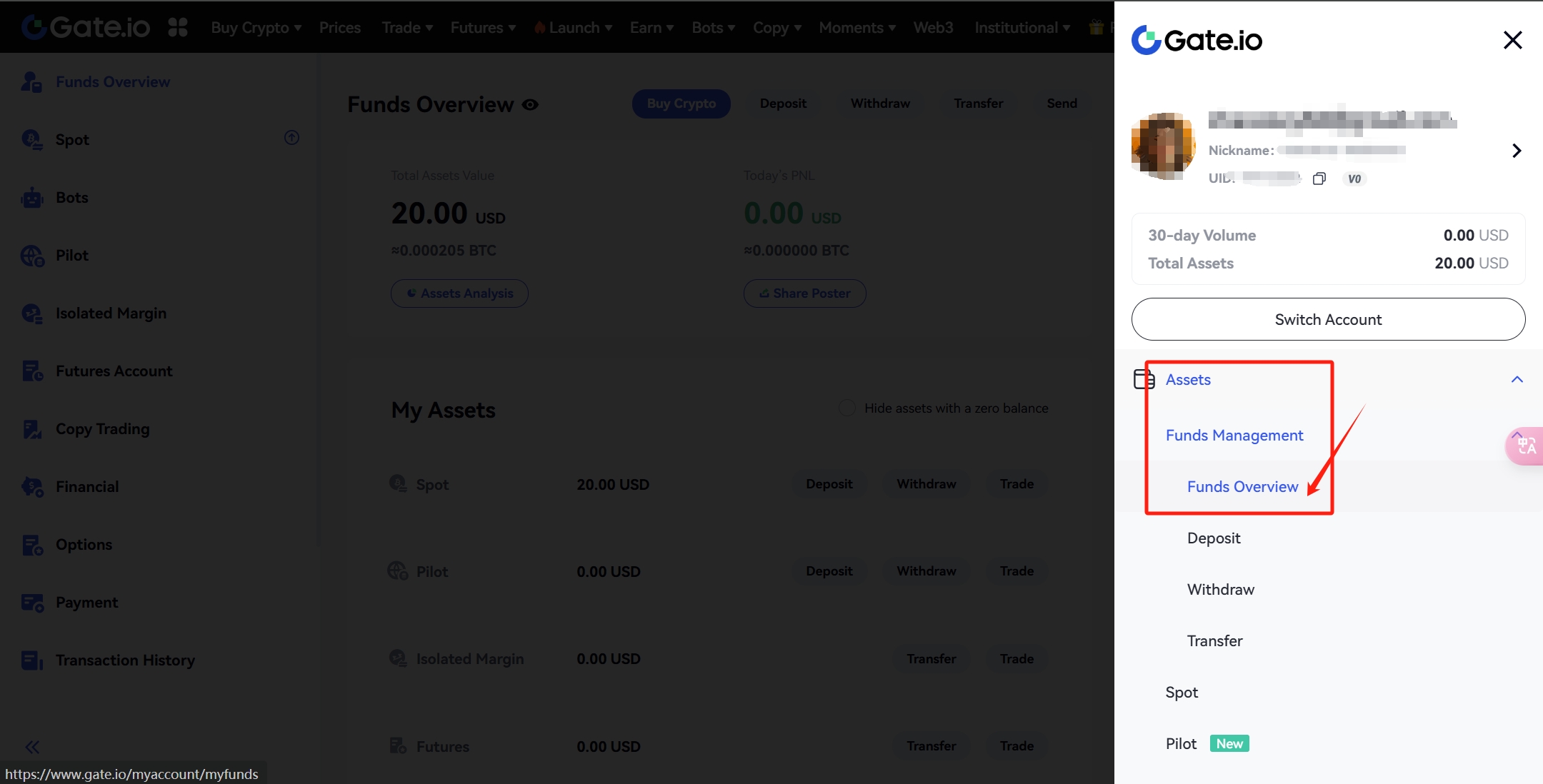Viewport: 1543px width, 784px height.
Task: Collapse the Assets menu section
Action: pyautogui.click(x=1517, y=380)
